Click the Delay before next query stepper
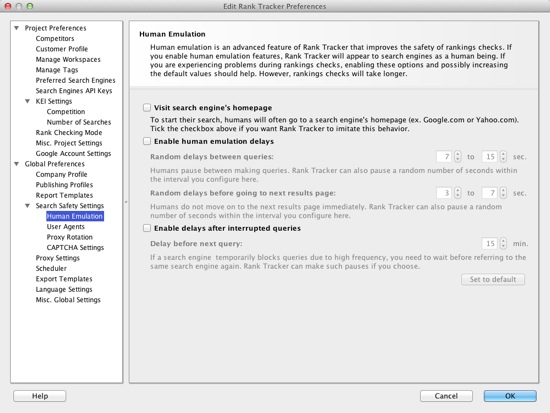 [x=503, y=244]
